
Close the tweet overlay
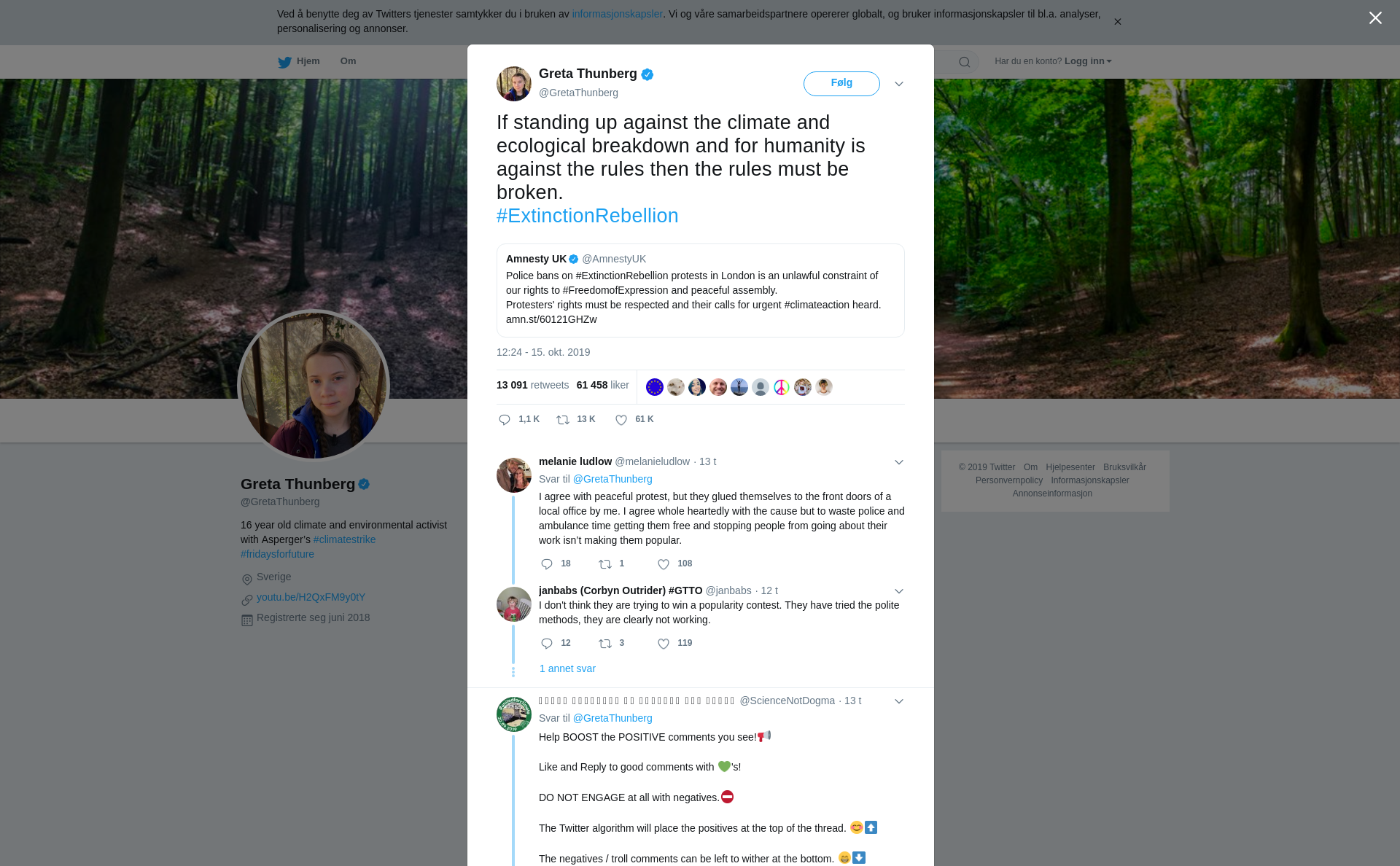pyautogui.click(x=1375, y=18)
